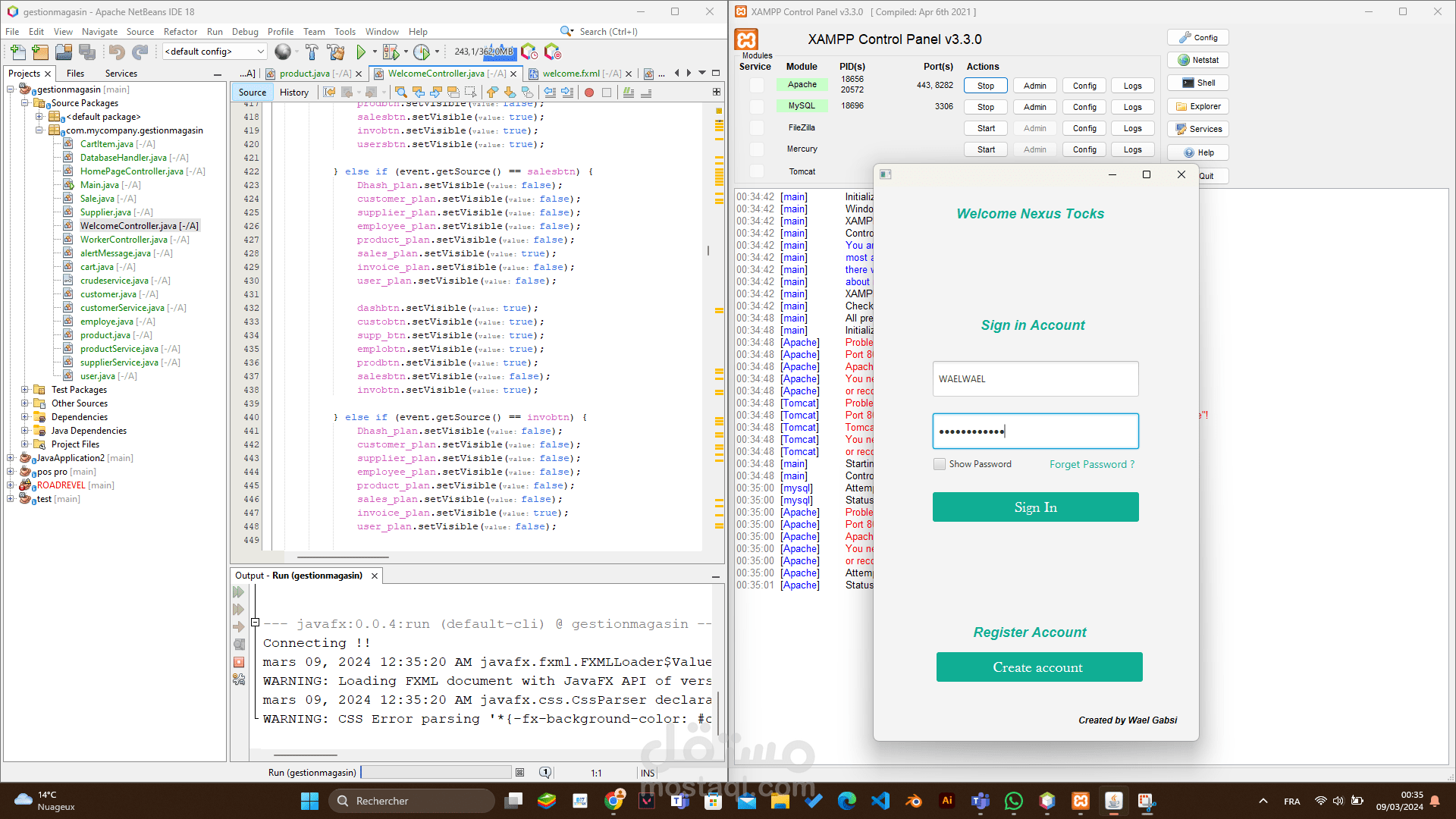Click the Build Project hammer icon

(312, 52)
